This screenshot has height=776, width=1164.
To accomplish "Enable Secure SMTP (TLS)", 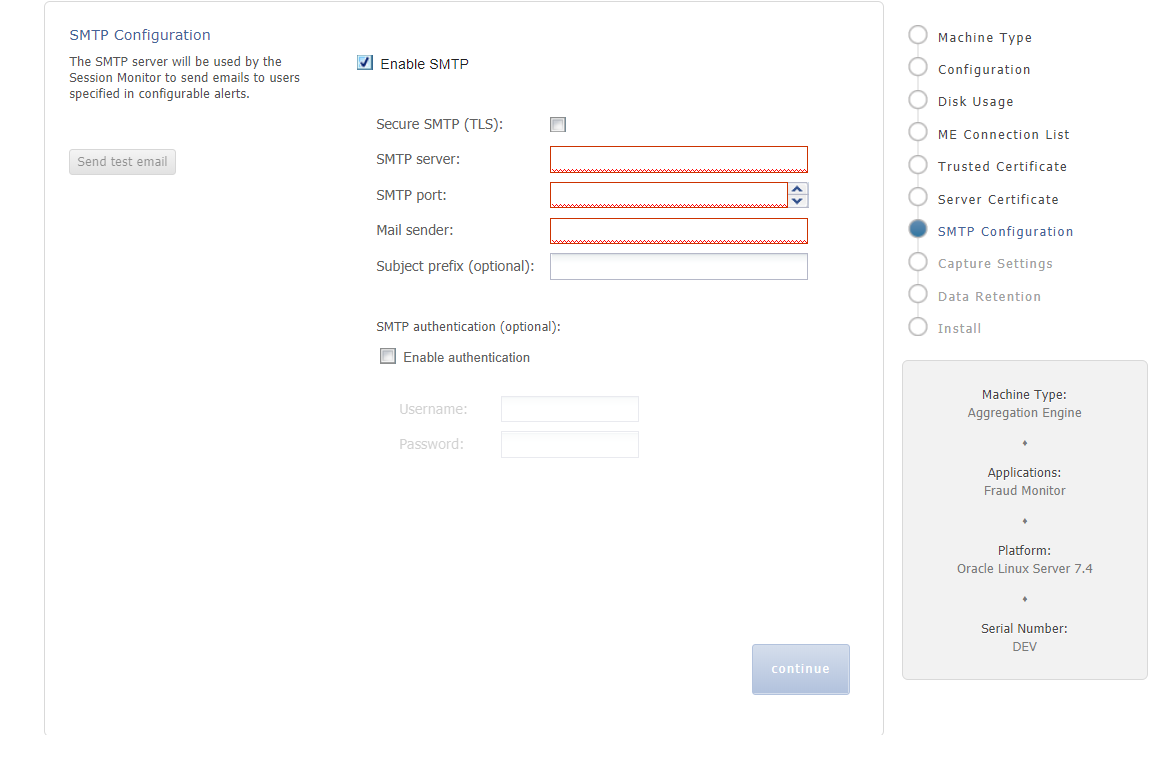I will tap(557, 124).
